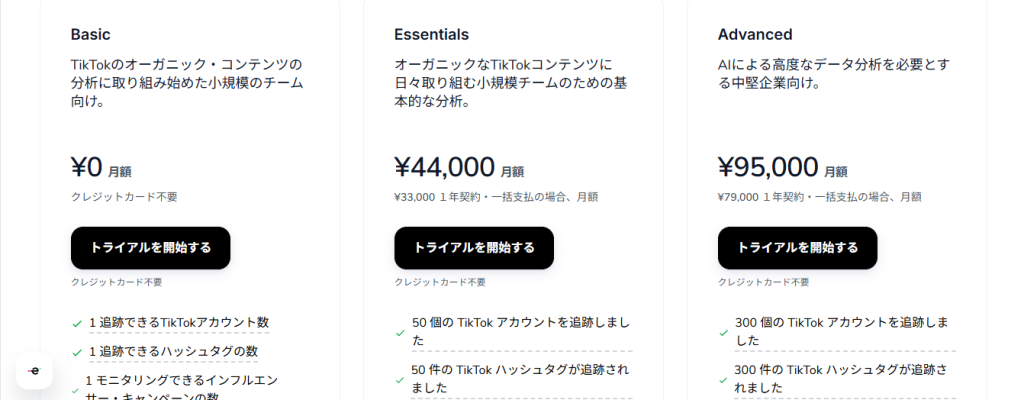
Task: Click the 1 追跡できるハッシュタグの数 feature text
Action: click(x=173, y=351)
